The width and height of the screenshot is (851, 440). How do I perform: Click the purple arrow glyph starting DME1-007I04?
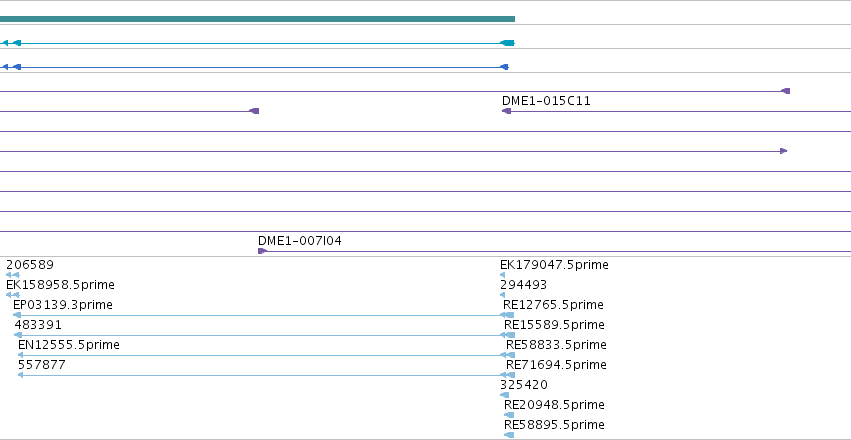tap(262, 251)
